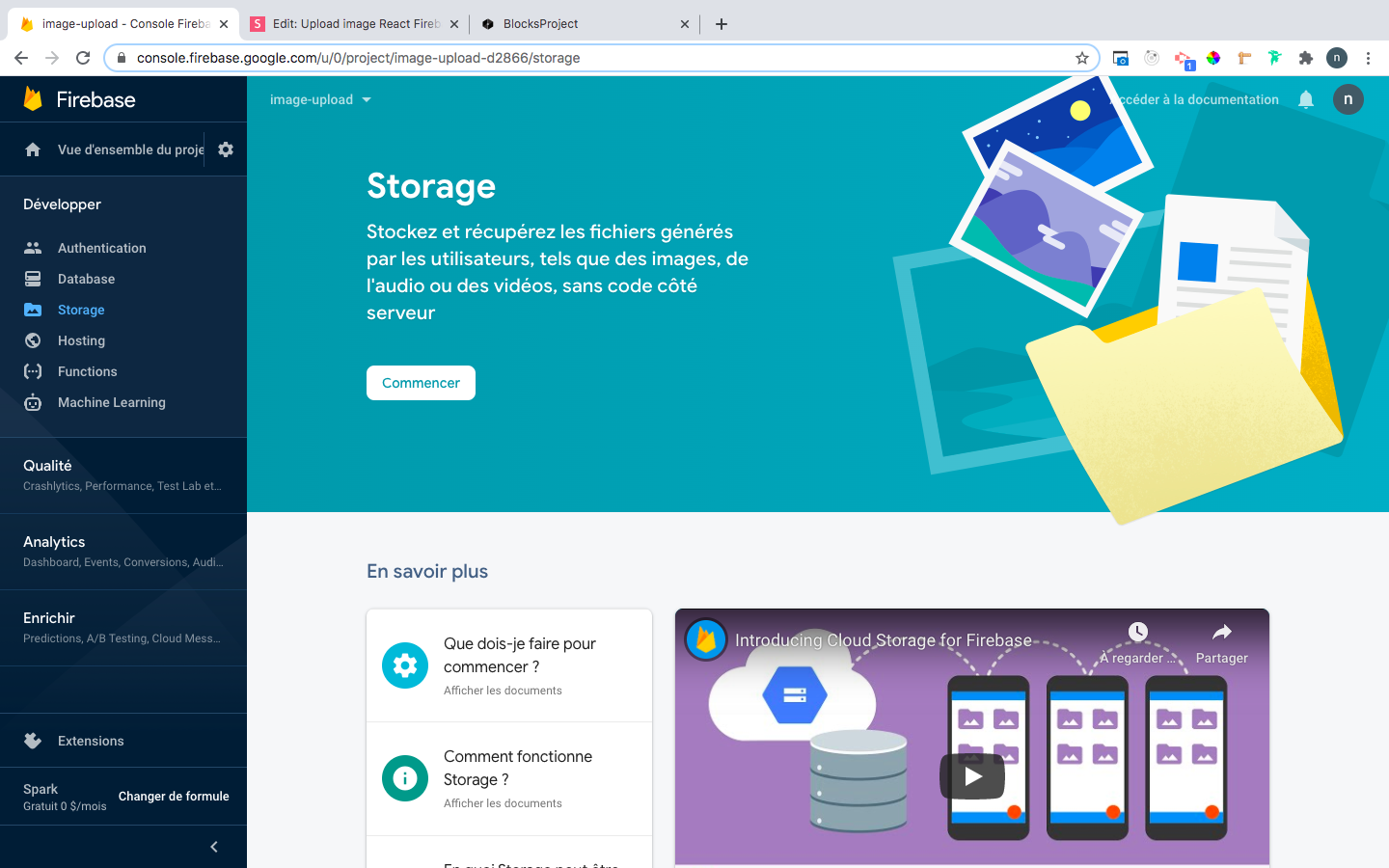Click the Commencer button
1389x868 pixels.
click(421, 383)
